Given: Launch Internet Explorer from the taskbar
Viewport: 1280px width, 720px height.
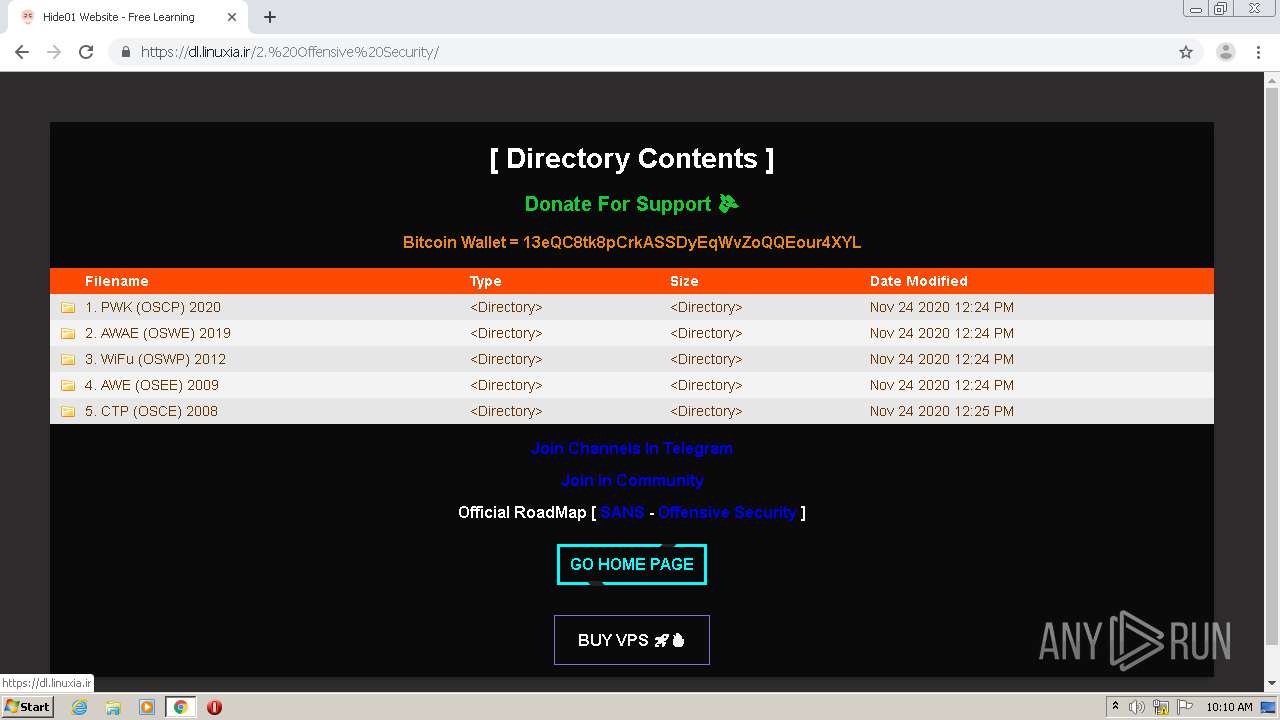Looking at the screenshot, I should 79,707.
